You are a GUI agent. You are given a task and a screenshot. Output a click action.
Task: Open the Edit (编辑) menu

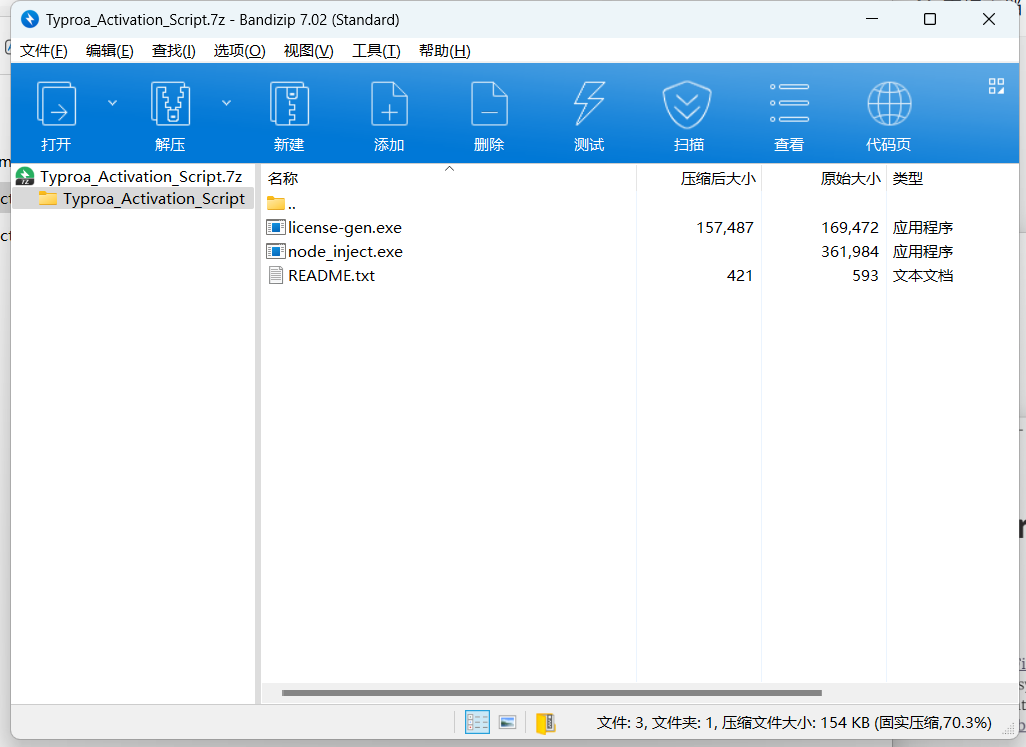(x=110, y=51)
